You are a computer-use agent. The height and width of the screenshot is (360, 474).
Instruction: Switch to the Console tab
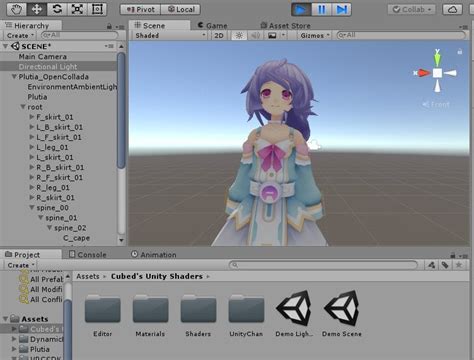tap(88, 255)
